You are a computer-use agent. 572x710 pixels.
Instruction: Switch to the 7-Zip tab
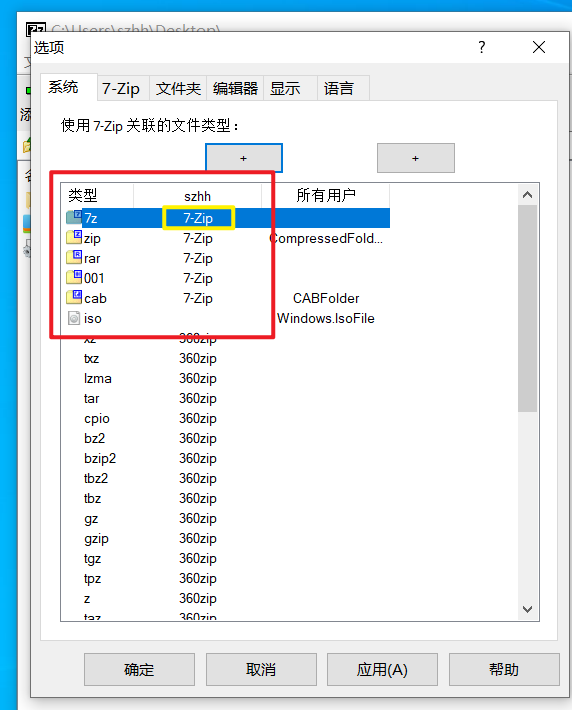pyautogui.click(x=123, y=88)
